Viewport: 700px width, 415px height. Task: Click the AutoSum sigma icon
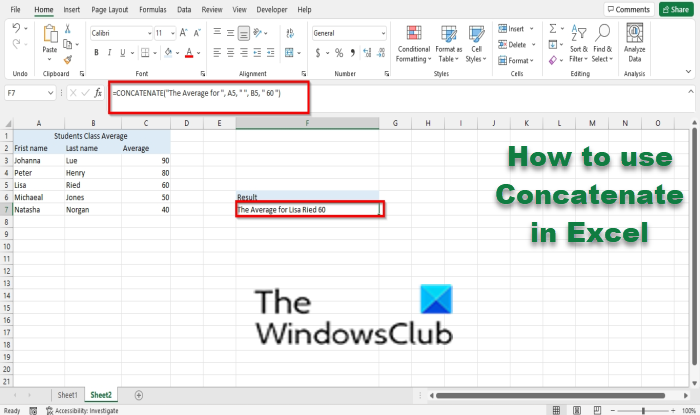tap(553, 29)
